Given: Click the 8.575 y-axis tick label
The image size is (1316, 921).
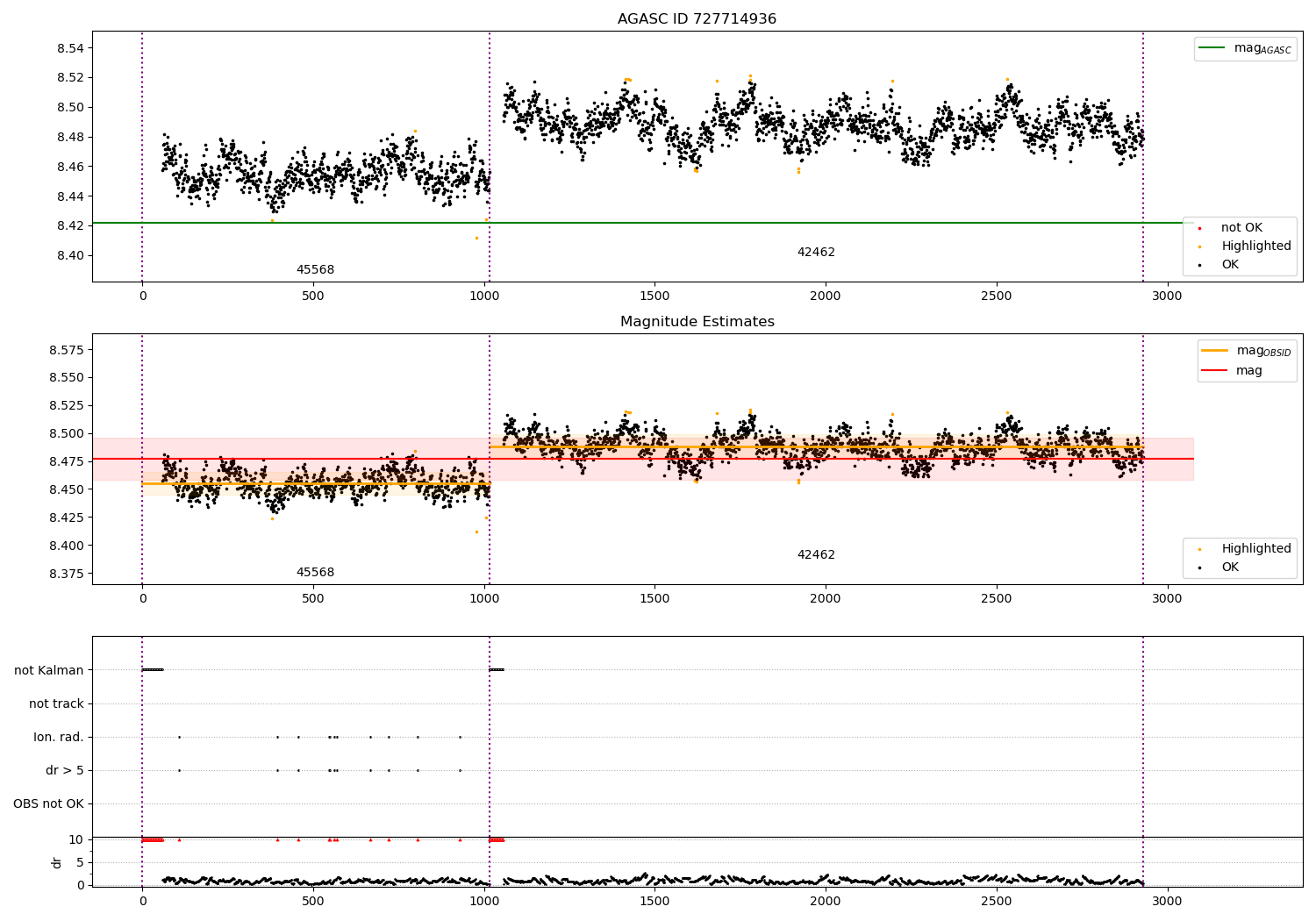Looking at the screenshot, I should pyautogui.click(x=67, y=350).
